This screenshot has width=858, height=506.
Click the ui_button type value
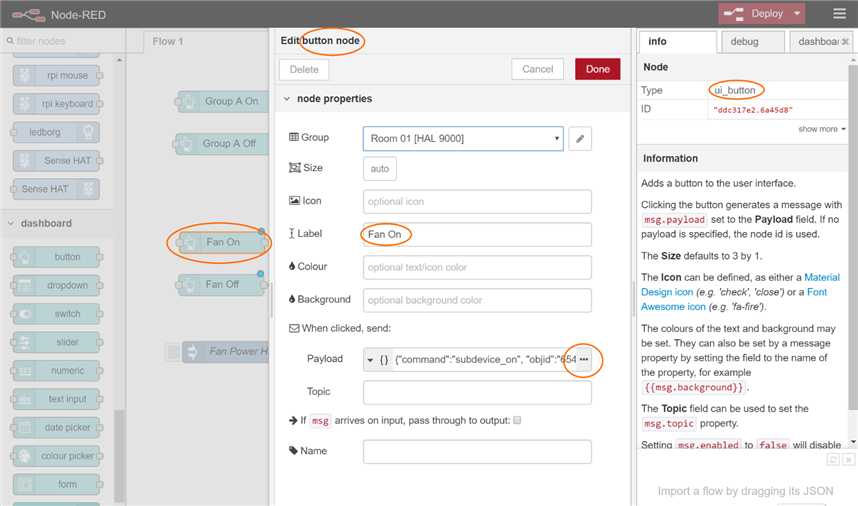tap(734, 90)
